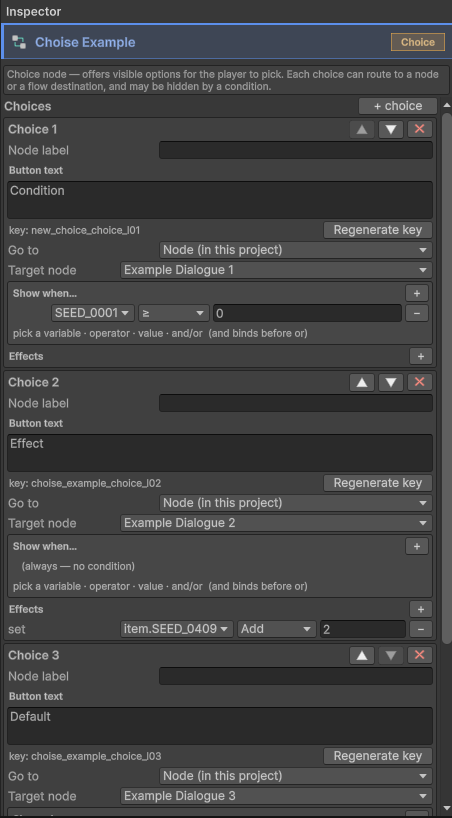452x818 pixels.
Task: Click the scrollbar up arrow
Action: 447,105
